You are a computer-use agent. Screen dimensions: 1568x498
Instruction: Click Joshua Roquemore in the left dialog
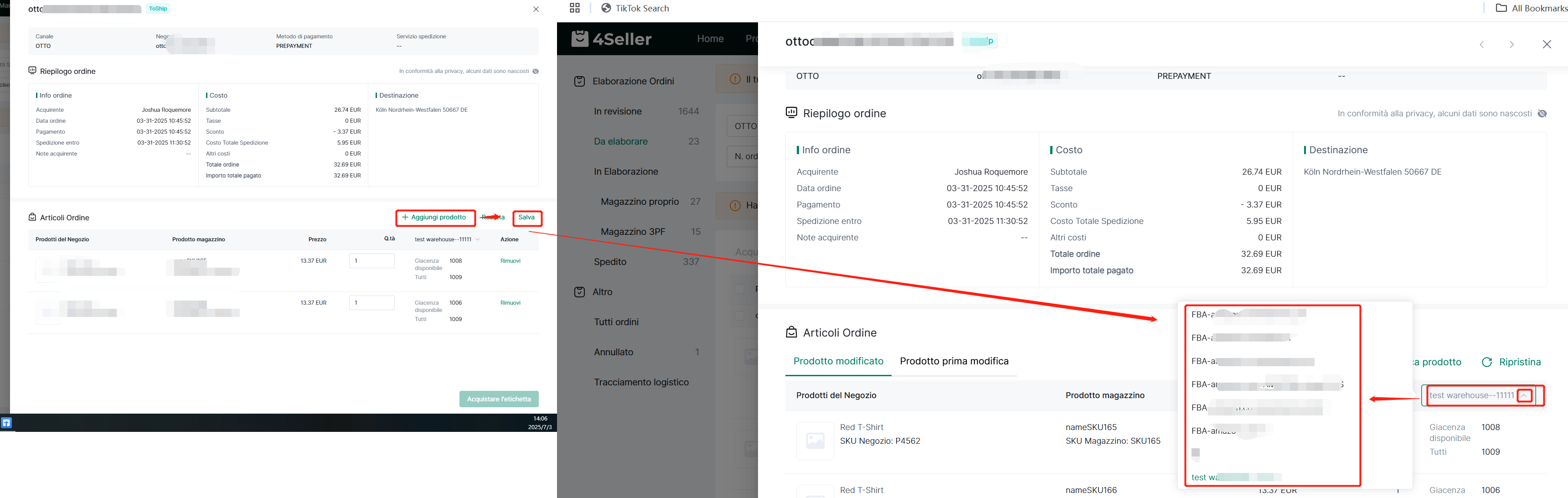point(166,110)
